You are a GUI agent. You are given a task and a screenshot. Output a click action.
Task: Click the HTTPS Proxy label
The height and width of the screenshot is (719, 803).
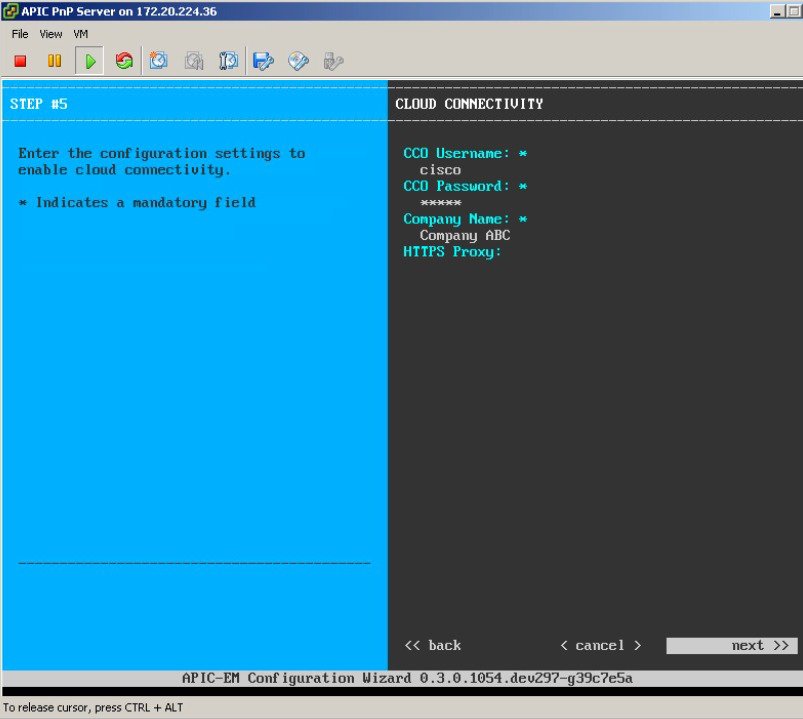452,252
